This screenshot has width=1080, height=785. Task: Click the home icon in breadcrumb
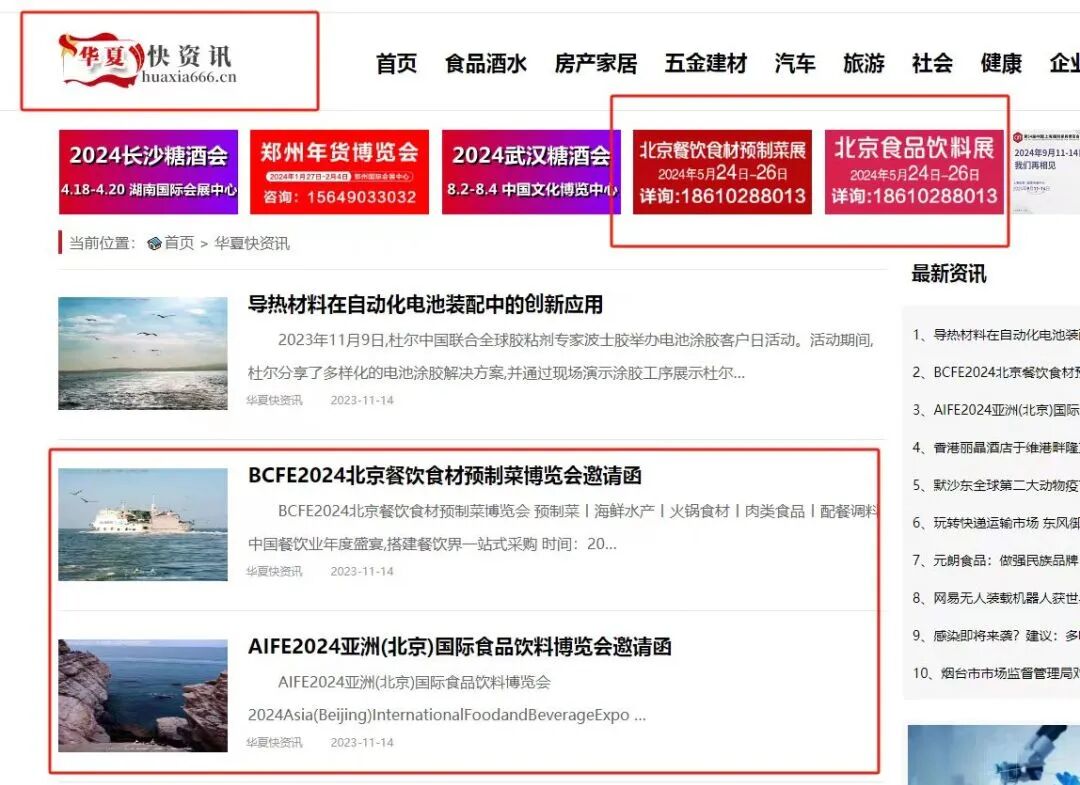[154, 243]
